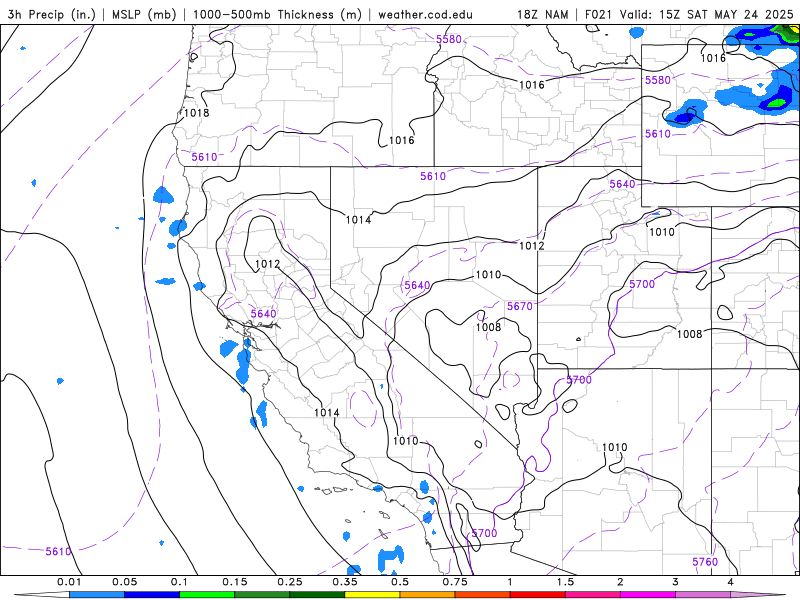The image size is (800, 600).
Task: Select the dark blue 0.05 legend color segment
Action: click(152, 595)
